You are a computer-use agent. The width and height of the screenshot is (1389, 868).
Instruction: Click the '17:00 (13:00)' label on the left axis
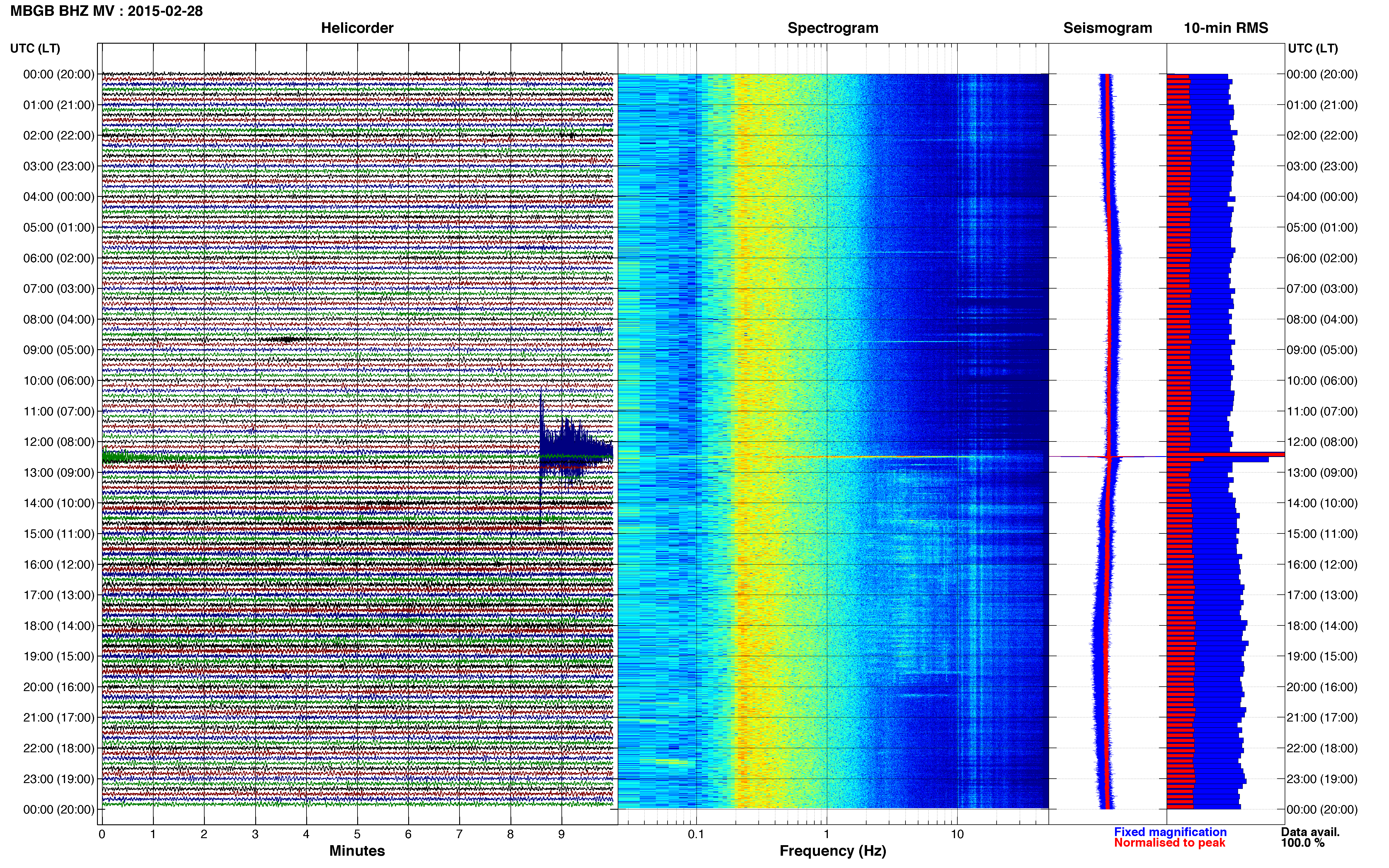pyautogui.click(x=59, y=595)
